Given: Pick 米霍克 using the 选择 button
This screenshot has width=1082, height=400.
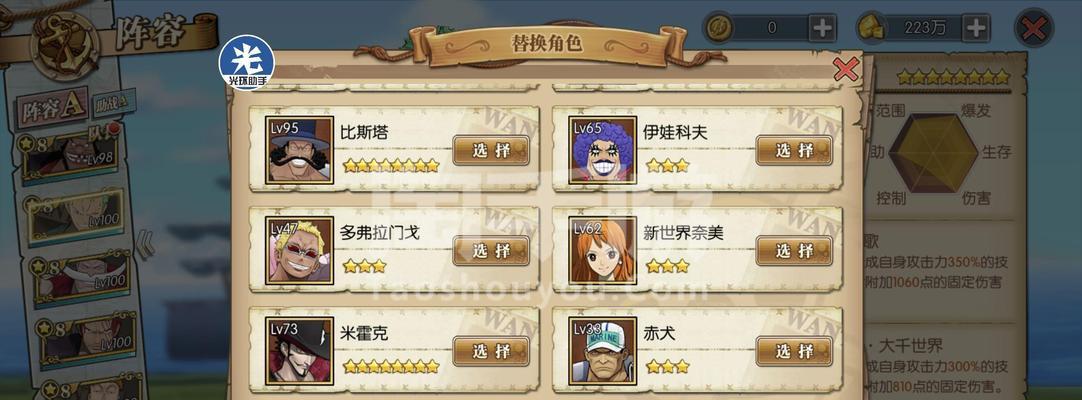Looking at the screenshot, I should coord(491,351).
